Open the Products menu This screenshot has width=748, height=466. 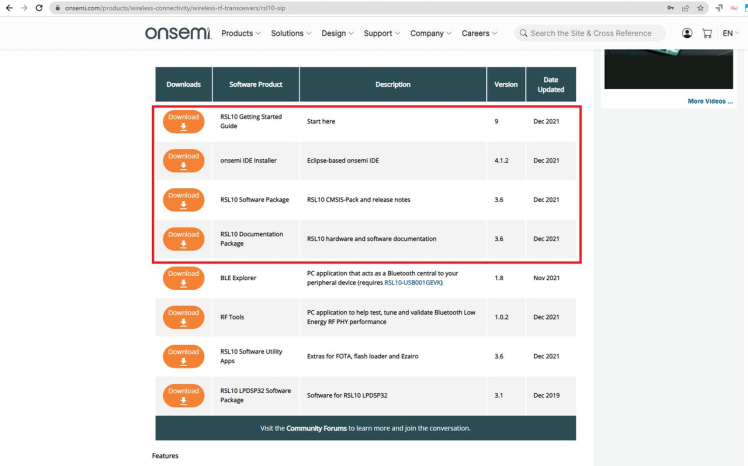click(241, 33)
